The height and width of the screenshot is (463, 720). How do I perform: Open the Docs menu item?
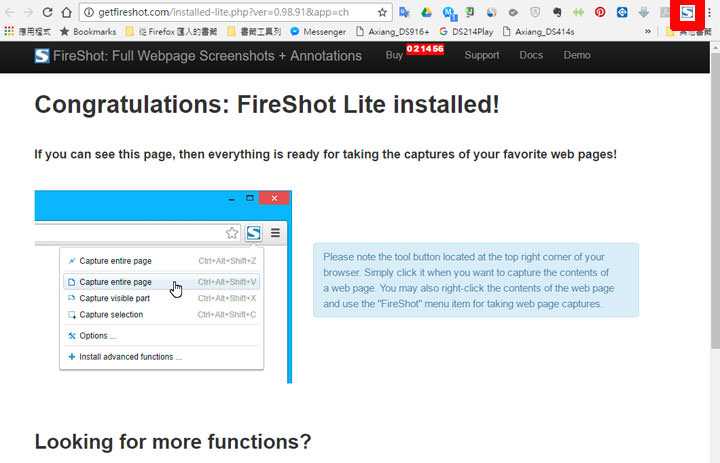[531, 55]
